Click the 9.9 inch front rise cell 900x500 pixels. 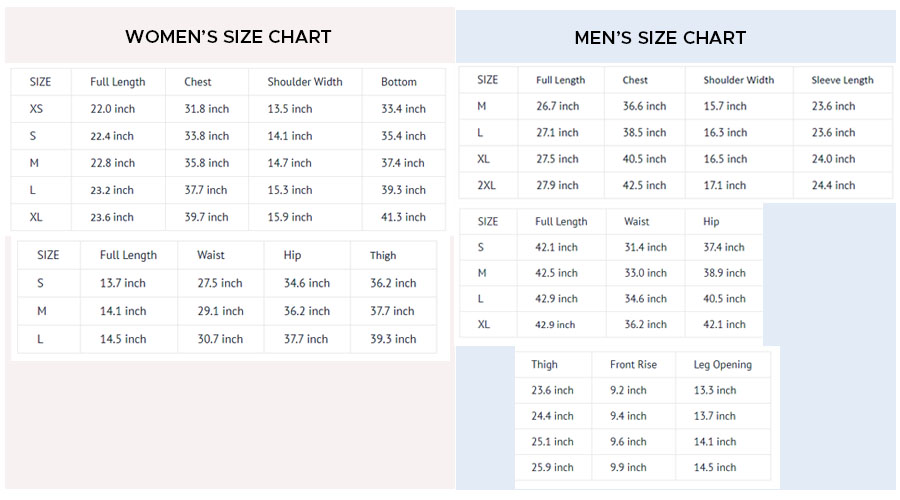tap(628, 467)
